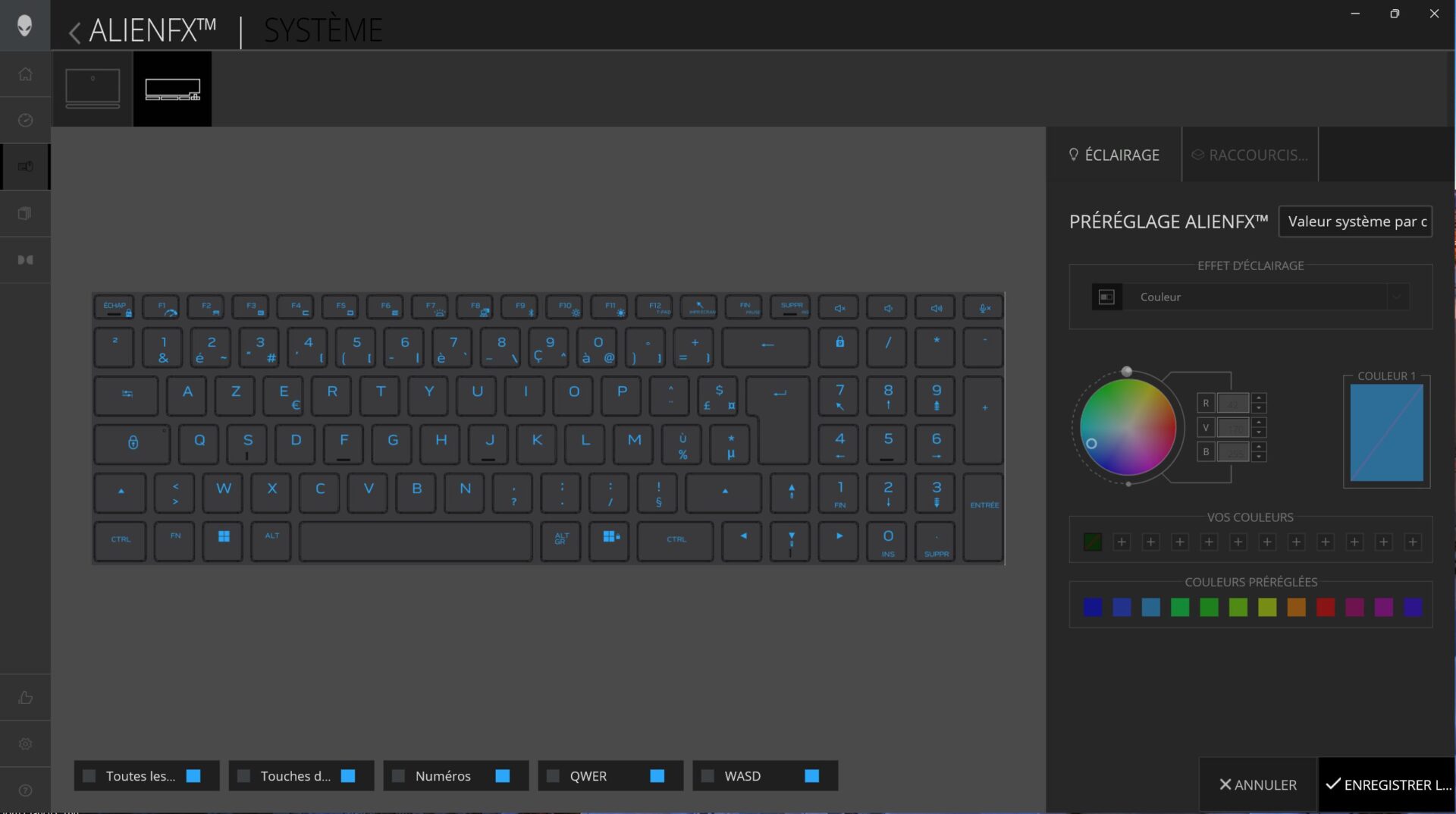
Task: Open the help question mark icon
Action: [25, 790]
